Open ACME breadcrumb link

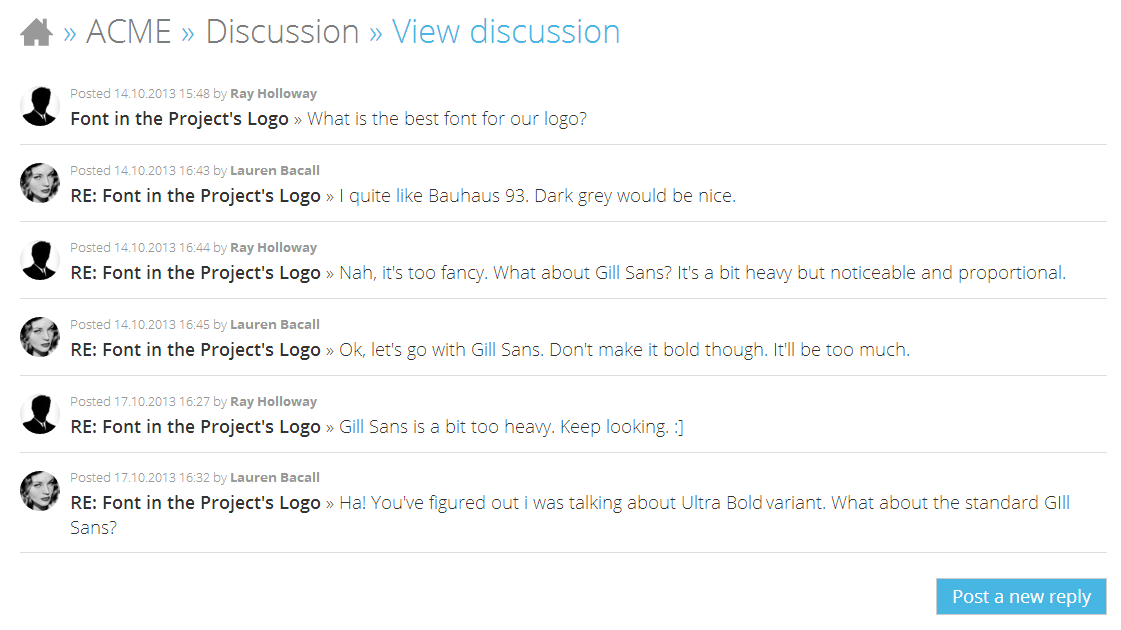[x=129, y=32]
